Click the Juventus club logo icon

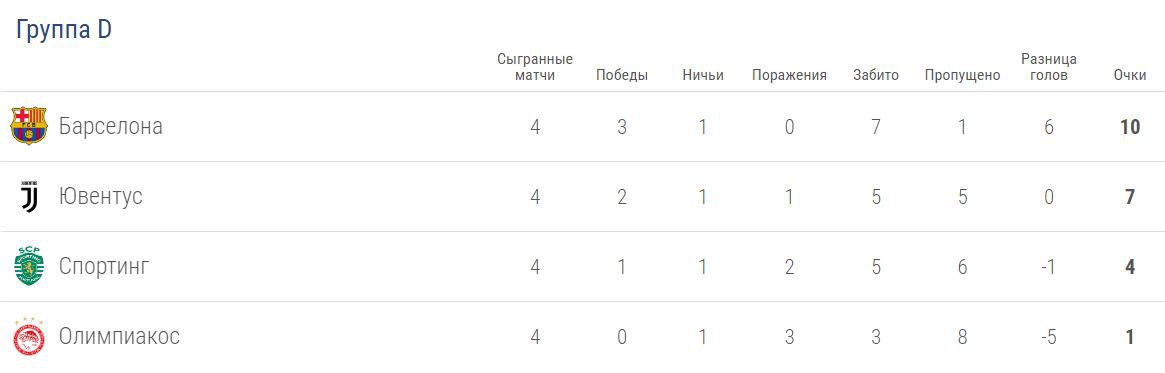click(29, 197)
